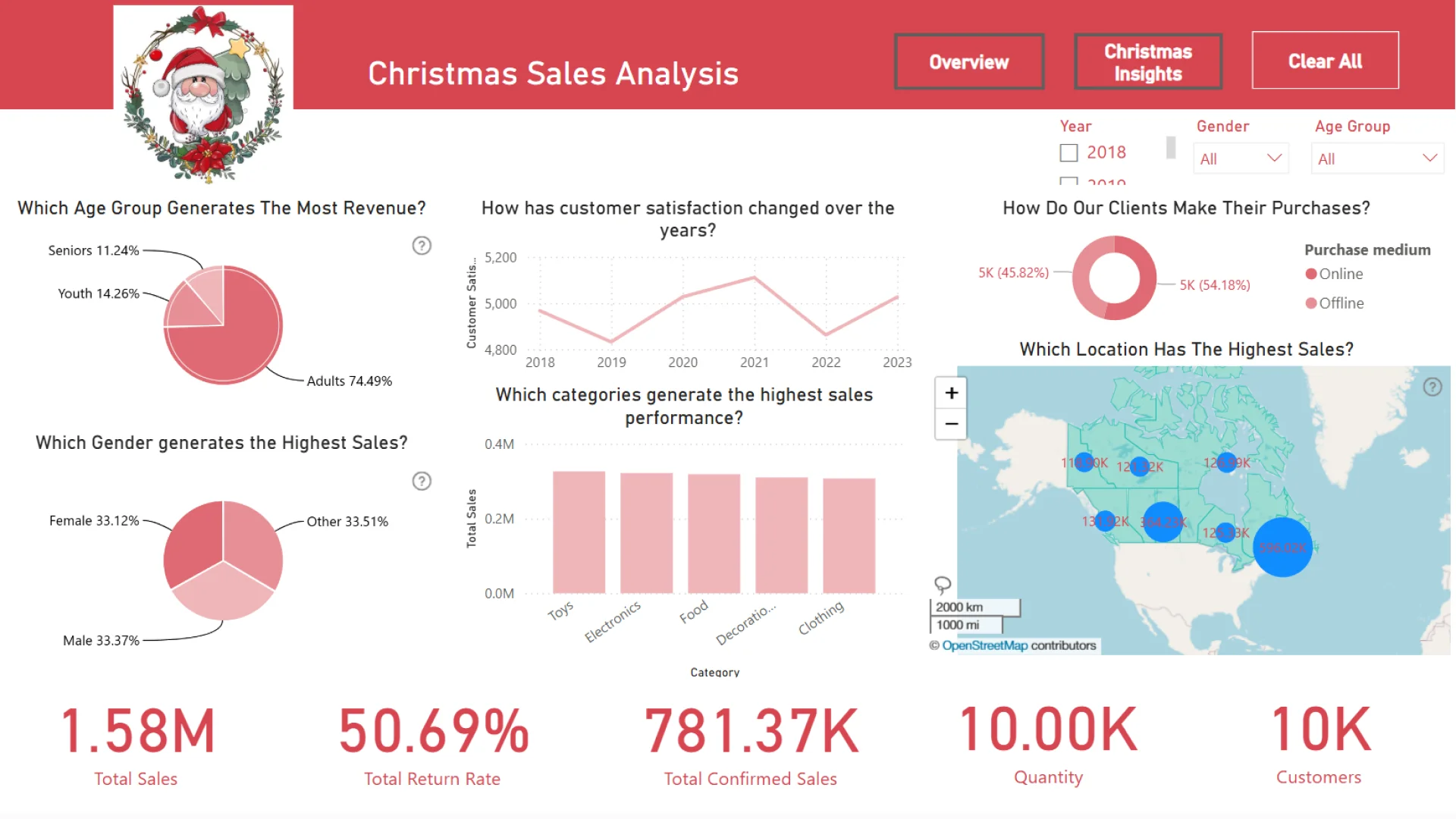Select the Other slice of gender pie
1456x819 pixels.
(254, 542)
